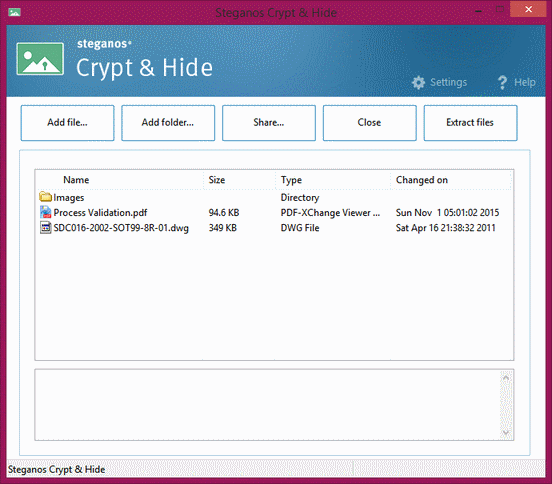Screen dimensions: 552x484
Task: Click the 94.6 KB size value
Action: click(224, 213)
